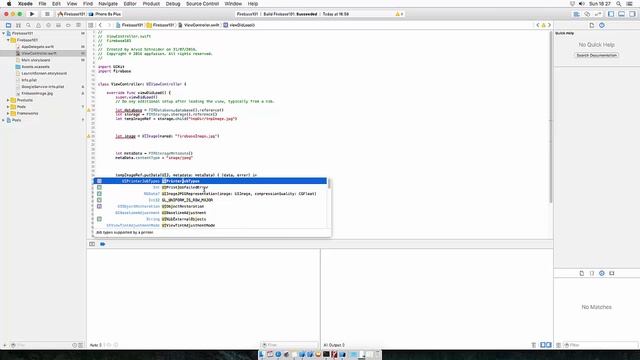
Task: Open the File Template library
Action: click(x=582, y=273)
